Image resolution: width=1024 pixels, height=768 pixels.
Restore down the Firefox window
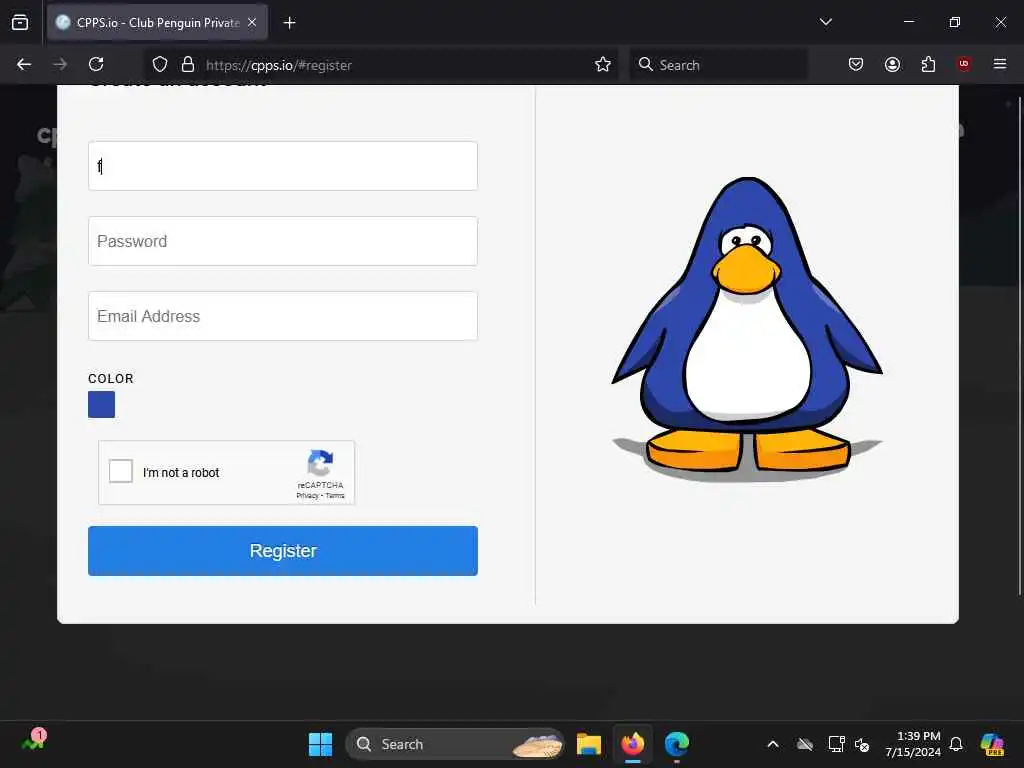(x=955, y=22)
